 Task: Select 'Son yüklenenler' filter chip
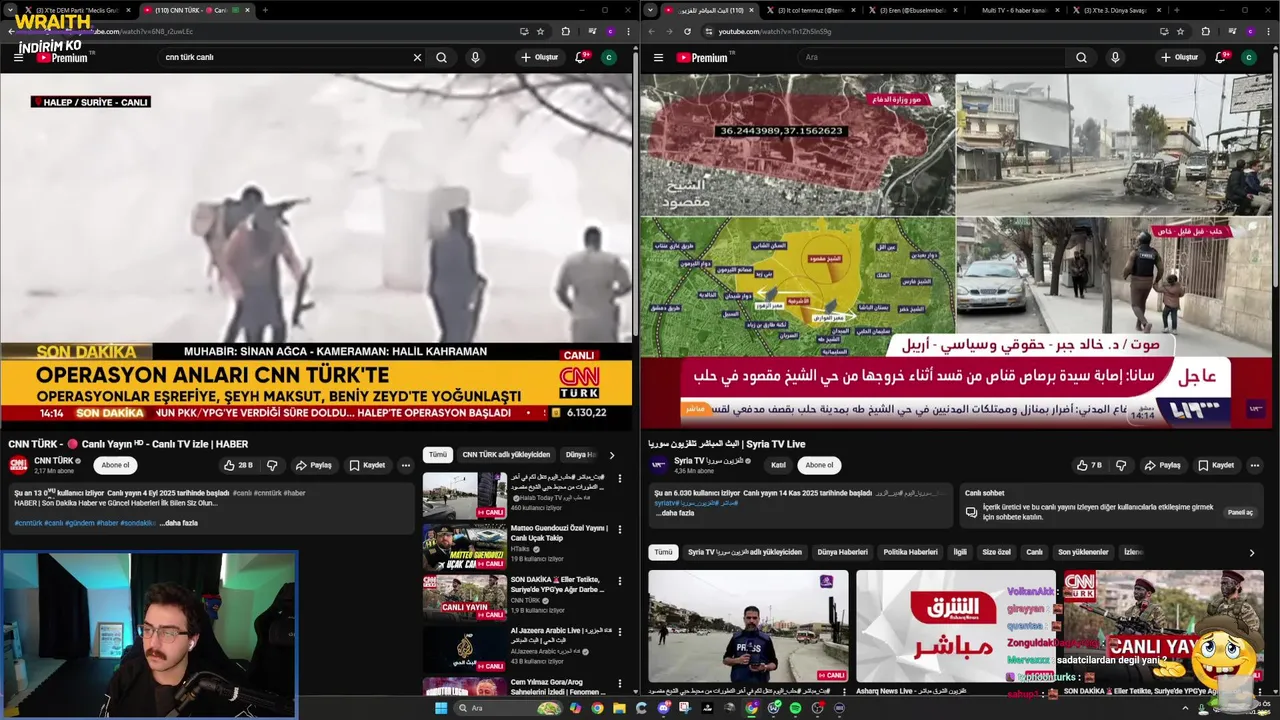(1083, 552)
